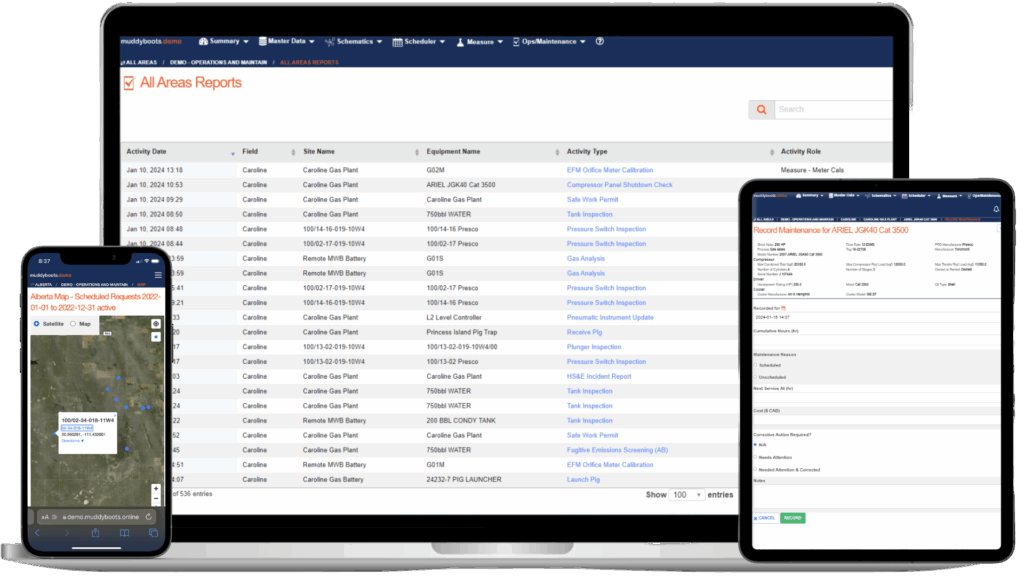
Task: Select Needed Attention & Corrected on tablet
Action: pyautogui.click(x=756, y=470)
